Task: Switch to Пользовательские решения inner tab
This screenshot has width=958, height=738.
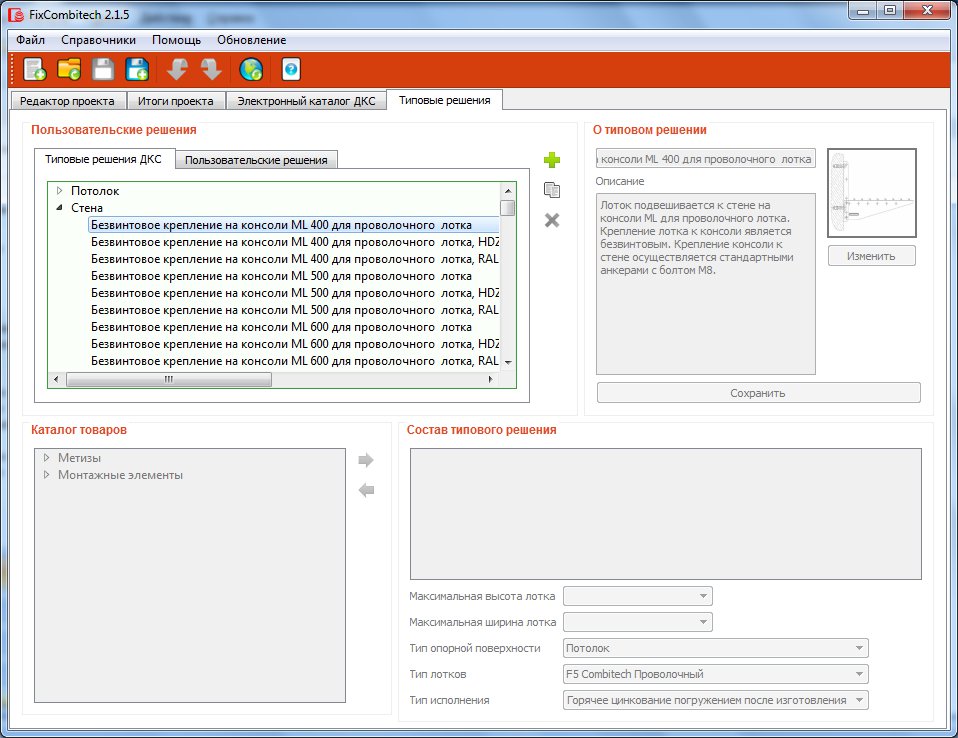Action: coord(256,160)
